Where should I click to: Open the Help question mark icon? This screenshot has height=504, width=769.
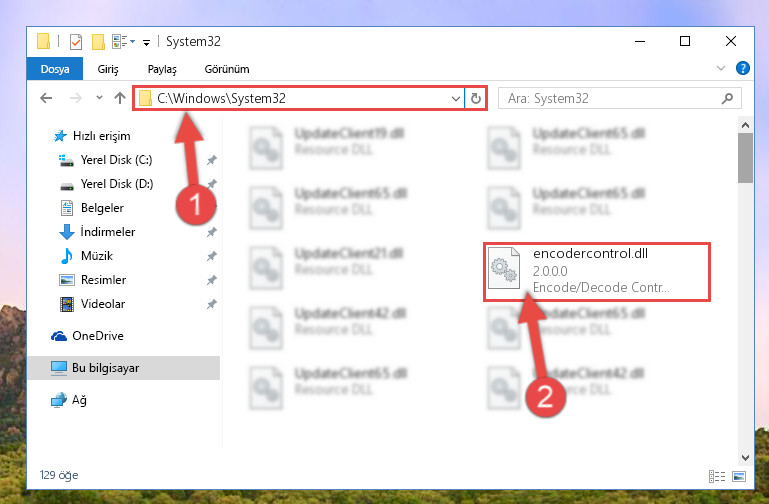(x=743, y=68)
